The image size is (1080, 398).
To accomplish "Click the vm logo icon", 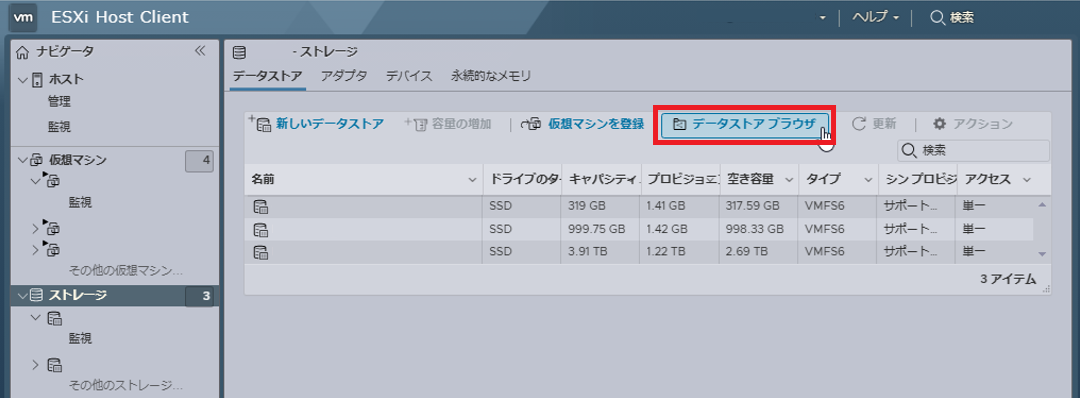I will point(23,18).
